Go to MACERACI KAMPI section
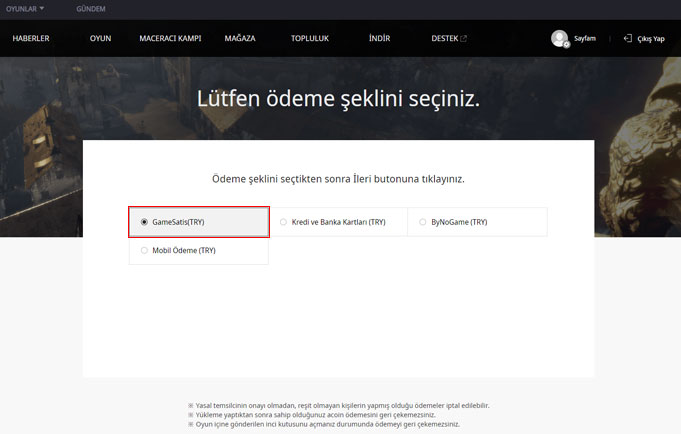The width and height of the screenshot is (681, 434). tap(170, 39)
